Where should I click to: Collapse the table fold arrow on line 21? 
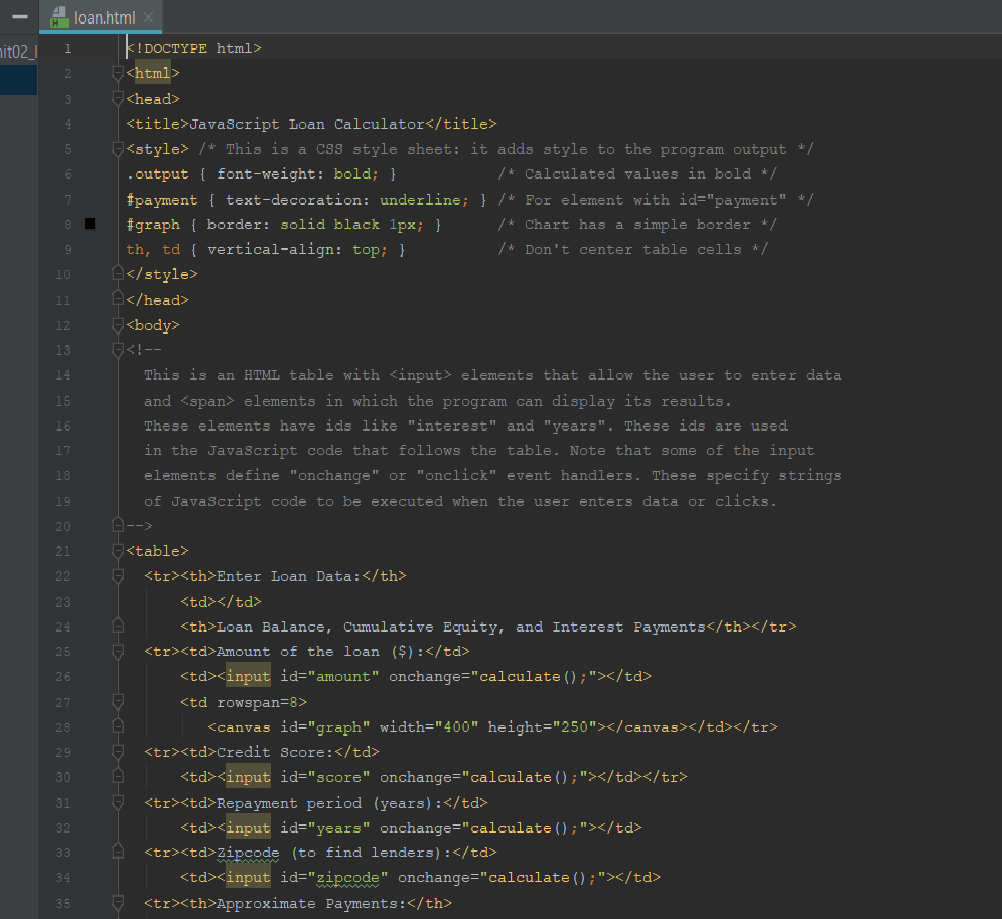tap(117, 548)
